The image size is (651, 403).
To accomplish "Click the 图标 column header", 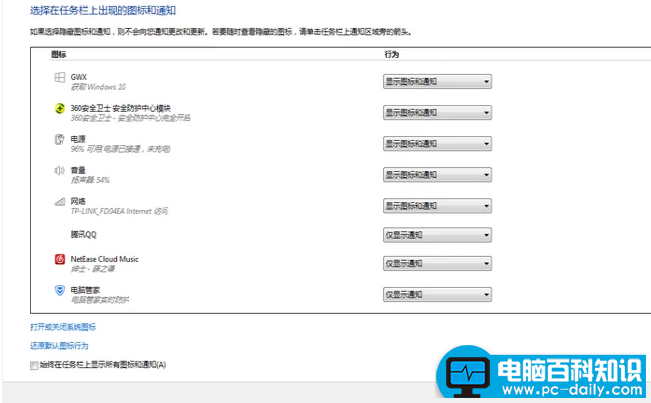I will [x=59, y=54].
